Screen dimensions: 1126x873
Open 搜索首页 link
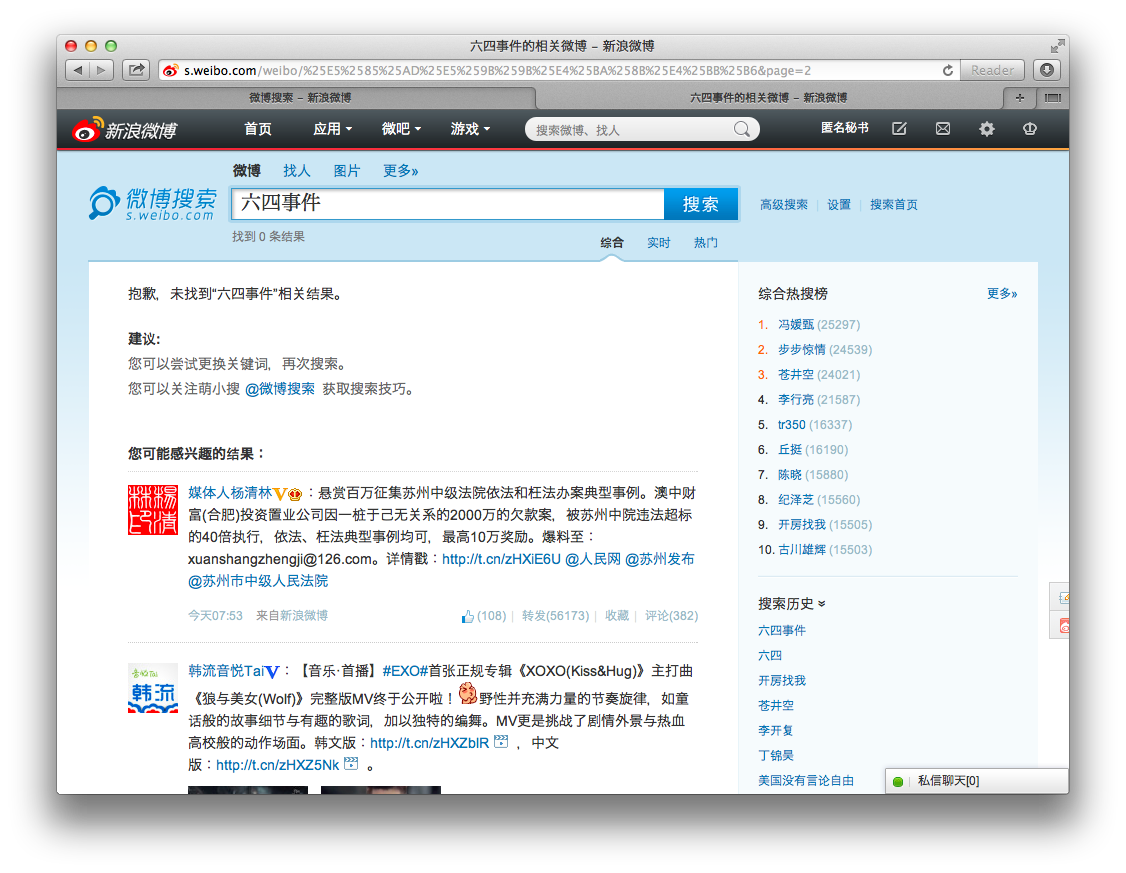[893, 205]
